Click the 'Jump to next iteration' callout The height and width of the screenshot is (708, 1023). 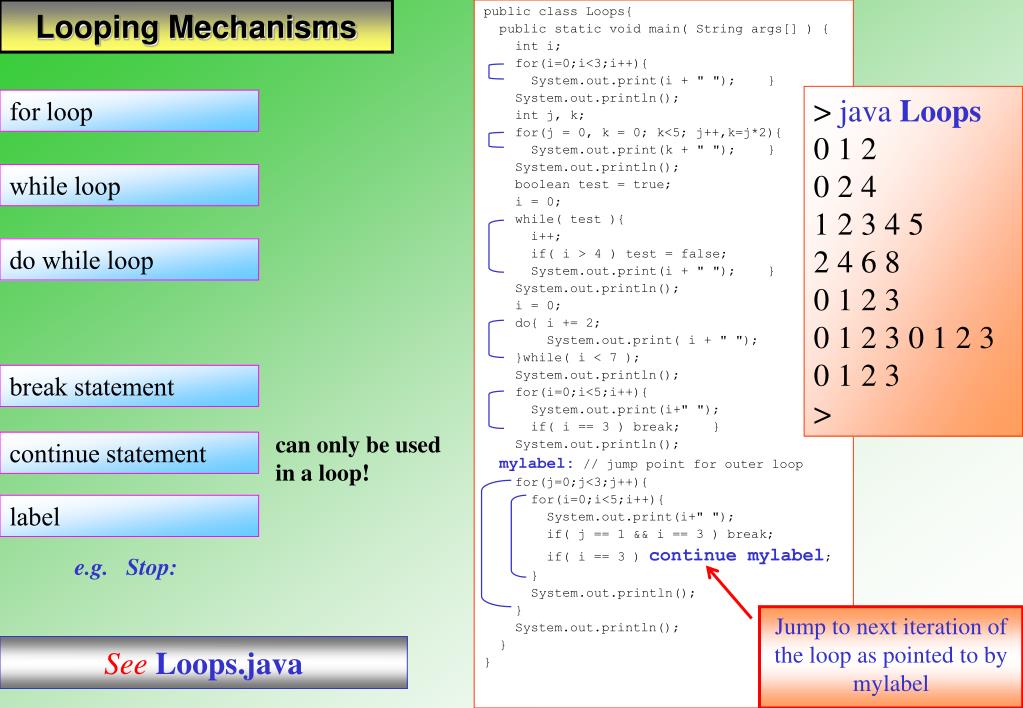(891, 655)
